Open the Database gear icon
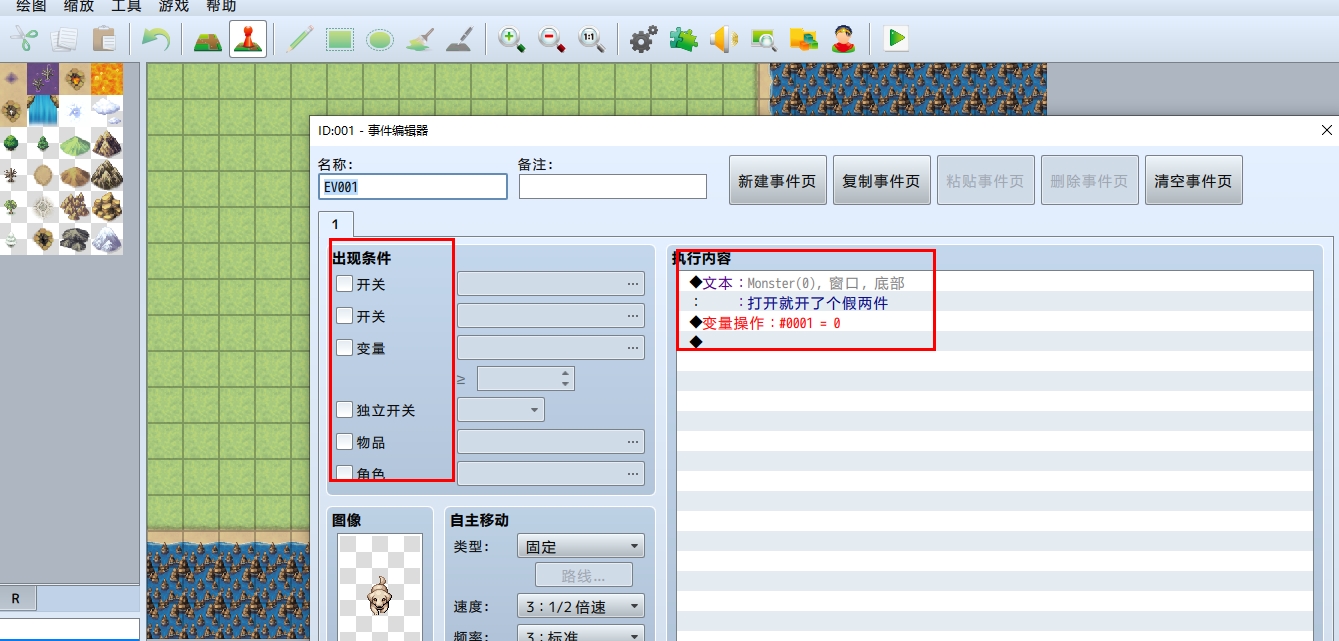 click(643, 39)
